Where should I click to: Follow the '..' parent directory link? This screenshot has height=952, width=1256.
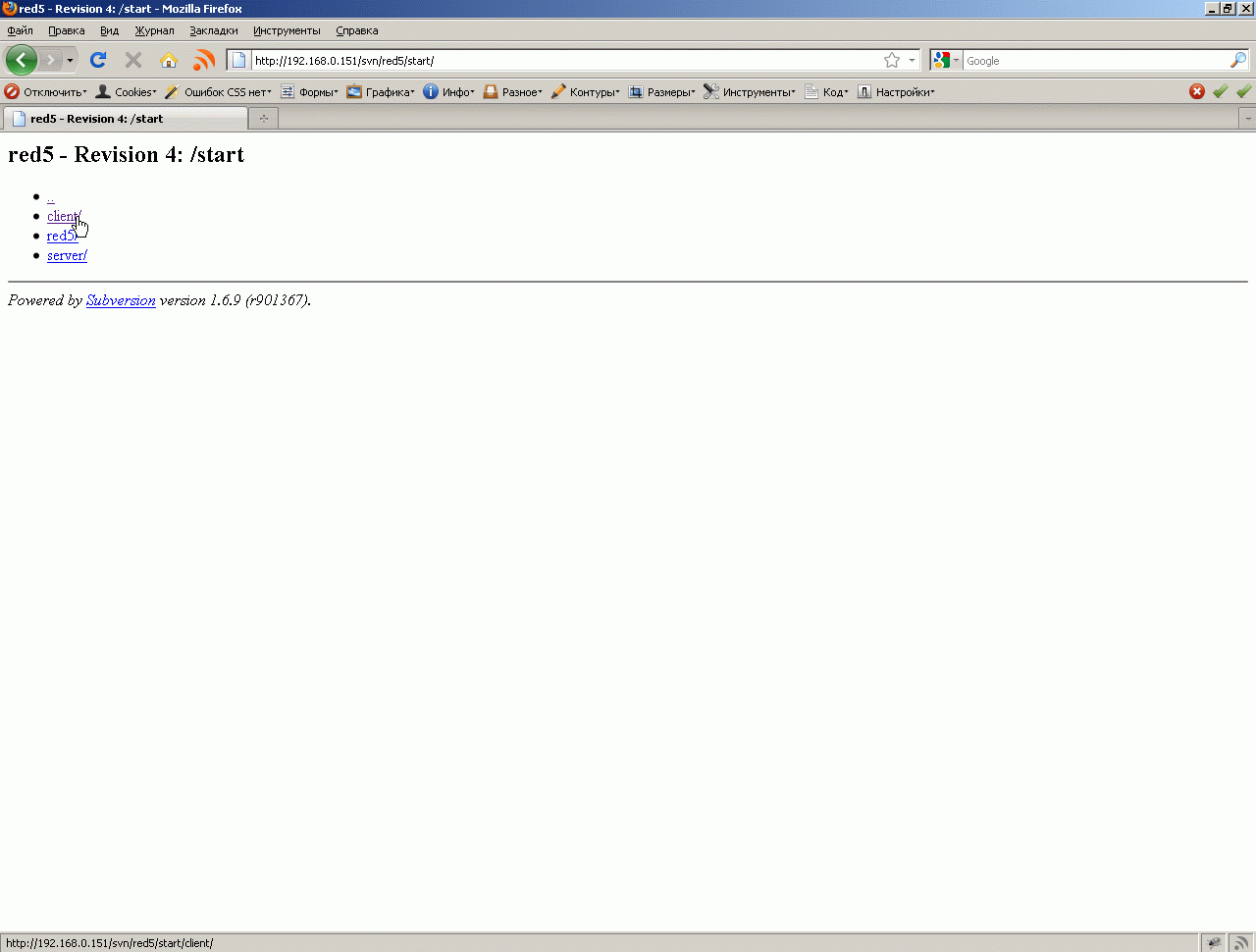[x=51, y=197]
